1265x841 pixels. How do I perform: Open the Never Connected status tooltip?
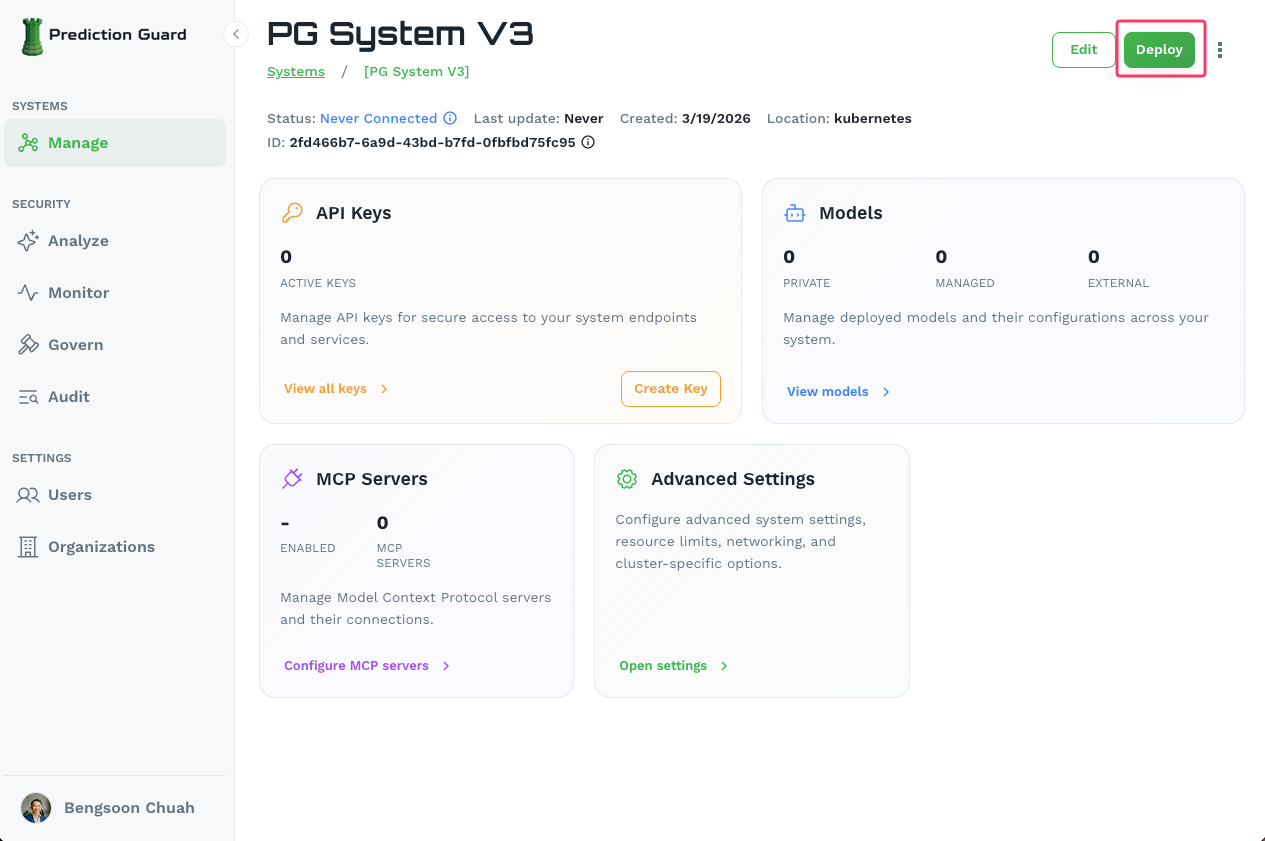[x=452, y=118]
